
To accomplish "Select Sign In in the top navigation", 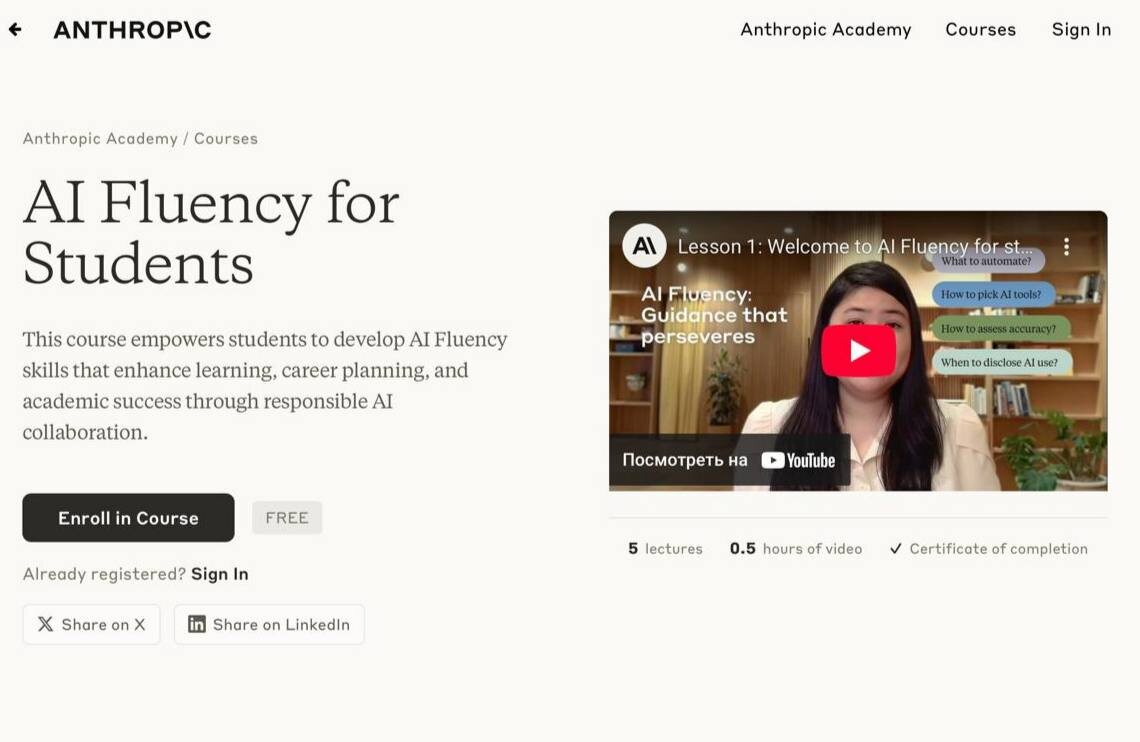I will (x=1081, y=30).
